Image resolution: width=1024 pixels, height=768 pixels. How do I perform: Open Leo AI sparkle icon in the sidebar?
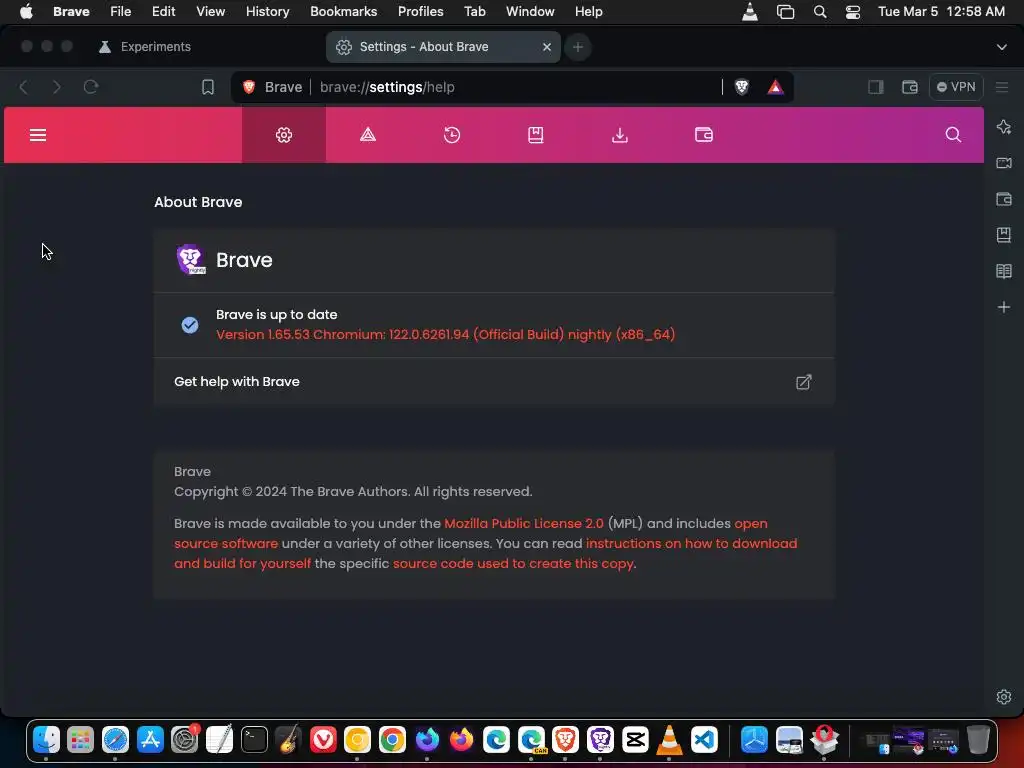[1004, 127]
